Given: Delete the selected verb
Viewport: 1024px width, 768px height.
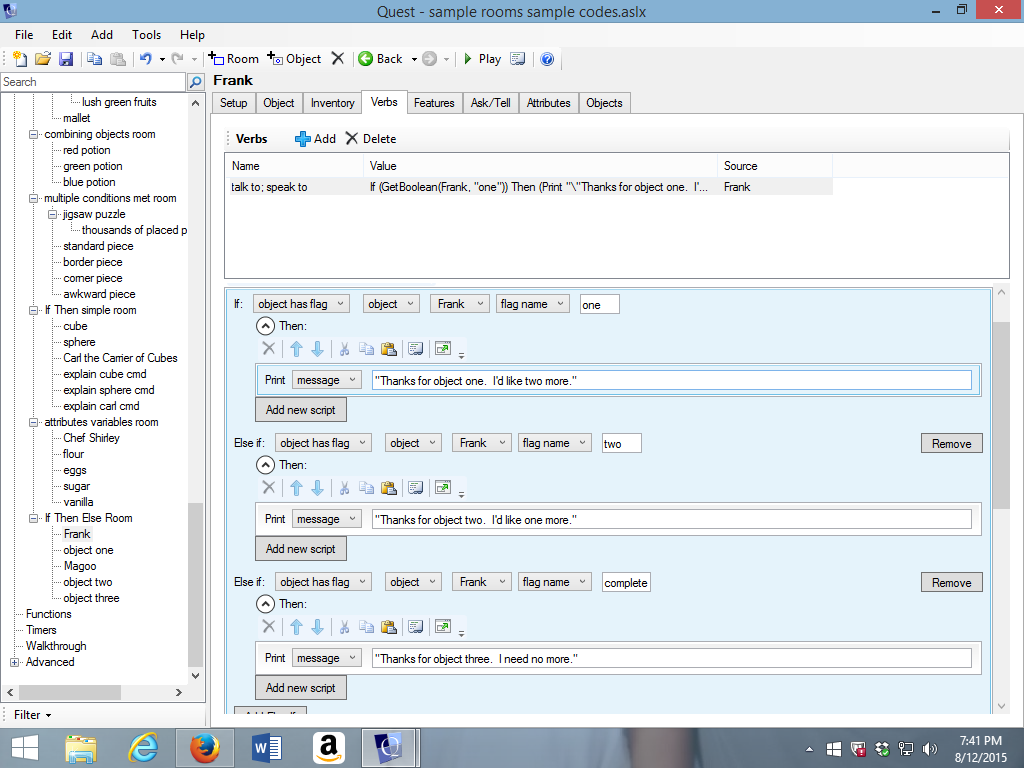Looking at the screenshot, I should (371, 138).
